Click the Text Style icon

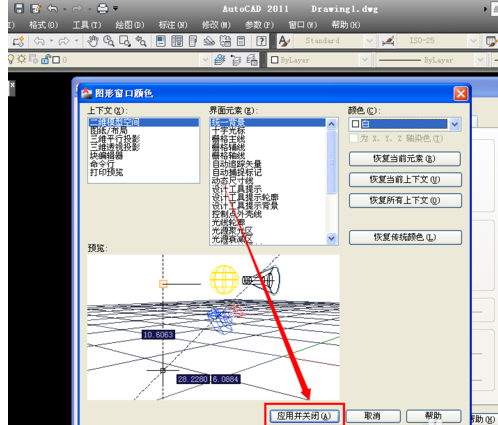coord(284,41)
